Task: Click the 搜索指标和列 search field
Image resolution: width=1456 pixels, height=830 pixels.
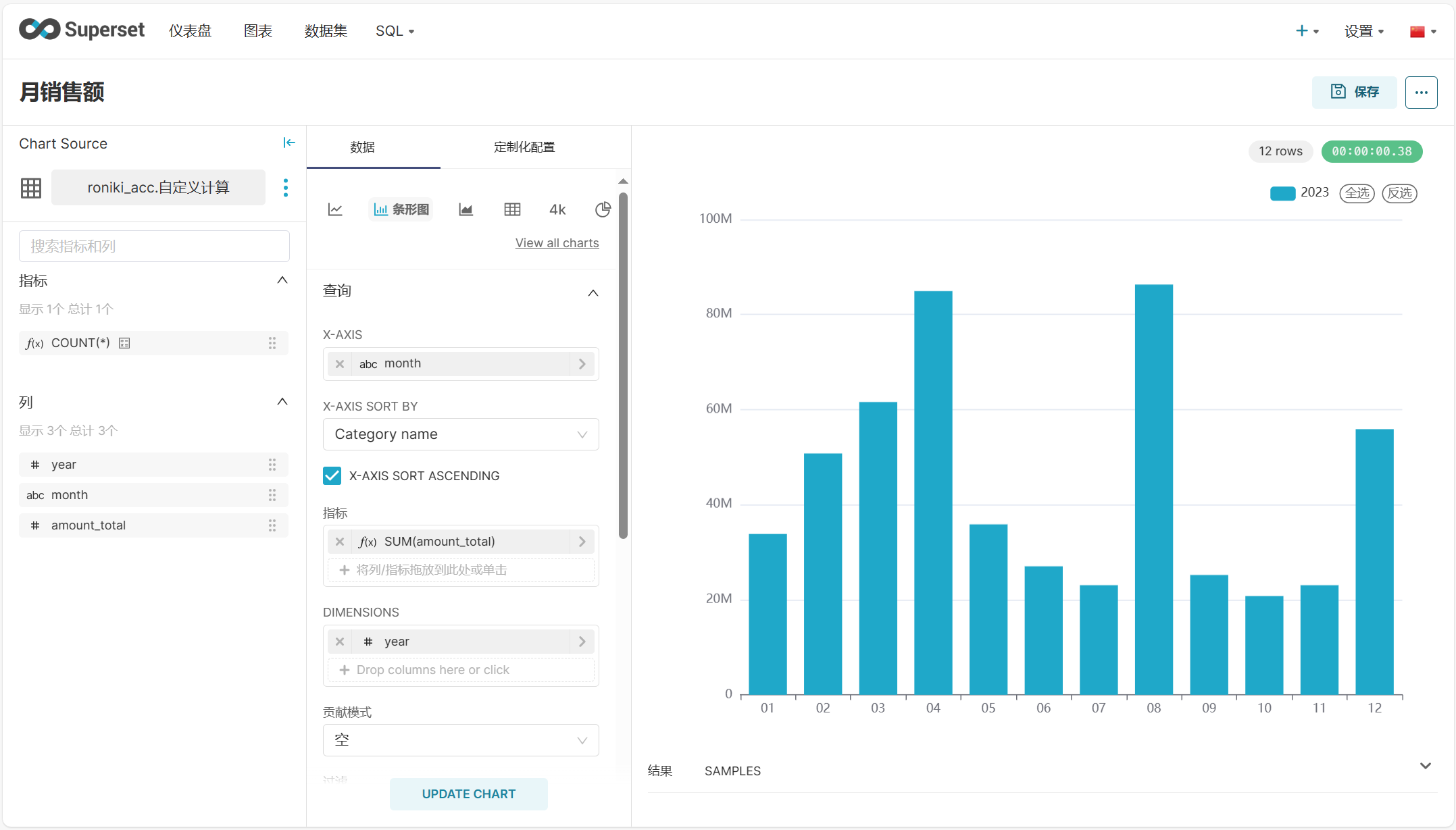Action: click(x=154, y=247)
